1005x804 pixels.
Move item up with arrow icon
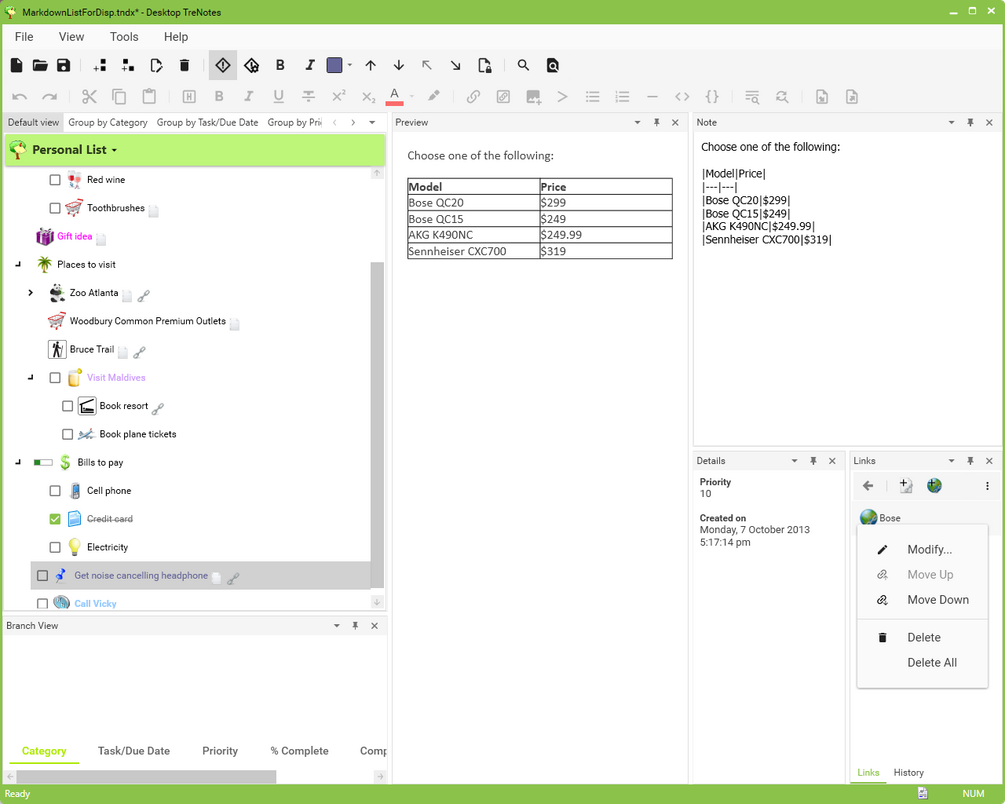(370, 65)
